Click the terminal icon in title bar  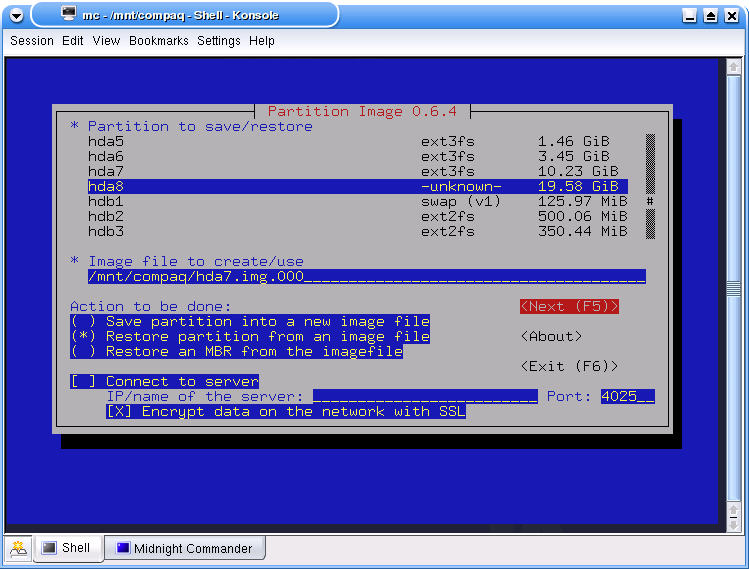[69, 13]
